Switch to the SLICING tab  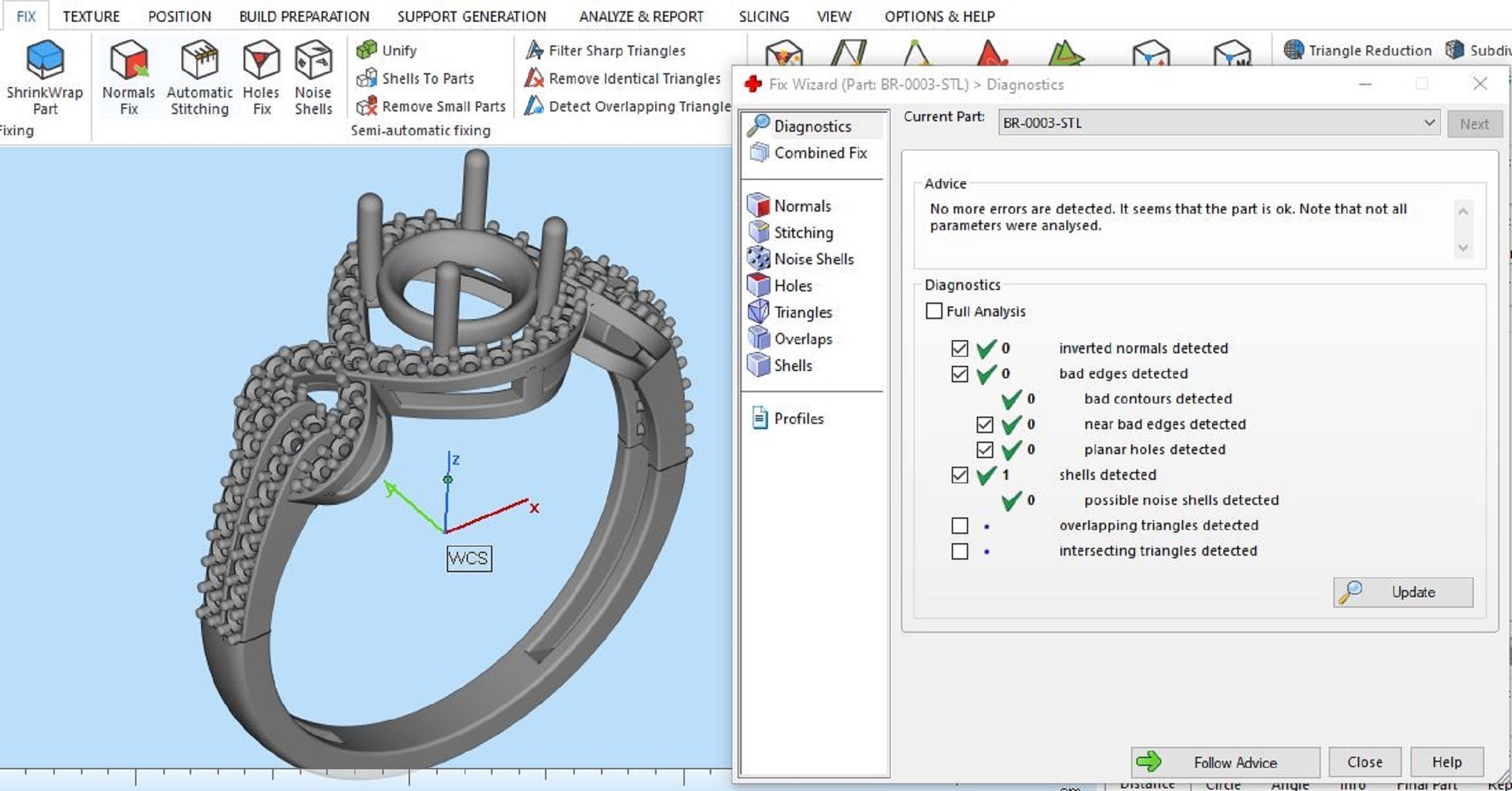(763, 16)
